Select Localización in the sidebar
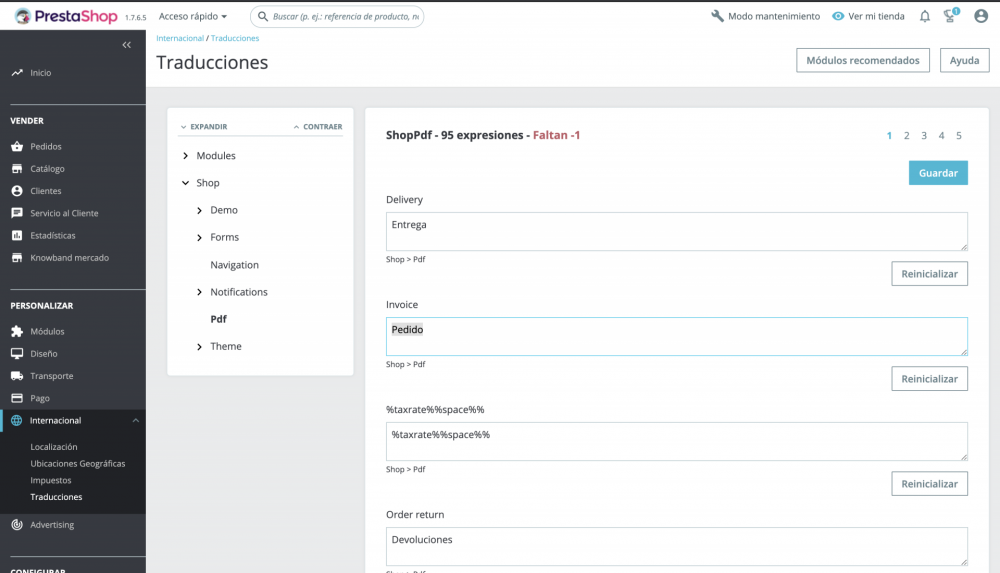Screen dimensions: 1000x573 [54, 447]
